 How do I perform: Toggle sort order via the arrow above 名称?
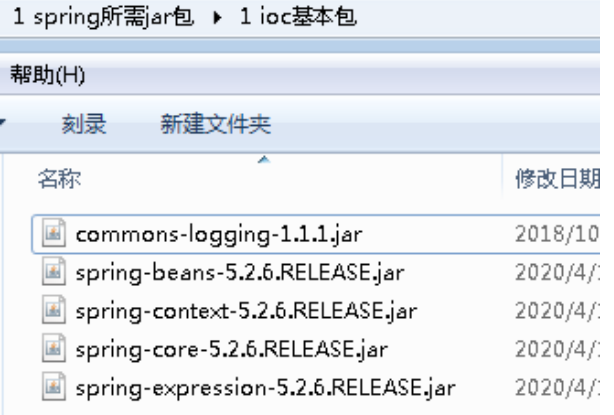tap(264, 159)
